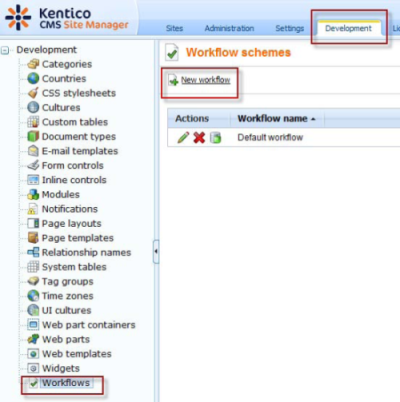Click the Time zones globe icon
Image resolution: width=400 pixels, height=402 pixels.
(x=33, y=296)
